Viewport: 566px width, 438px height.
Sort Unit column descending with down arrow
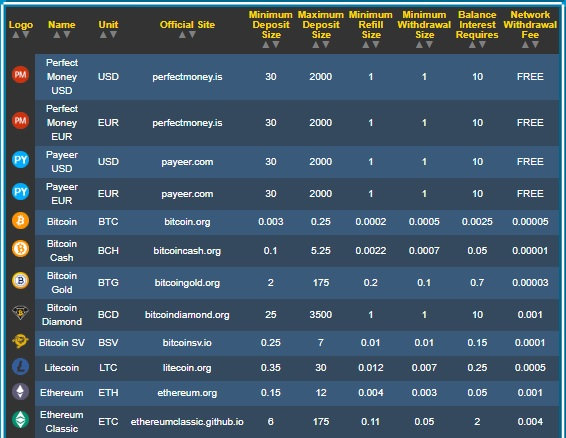pyautogui.click(x=113, y=35)
